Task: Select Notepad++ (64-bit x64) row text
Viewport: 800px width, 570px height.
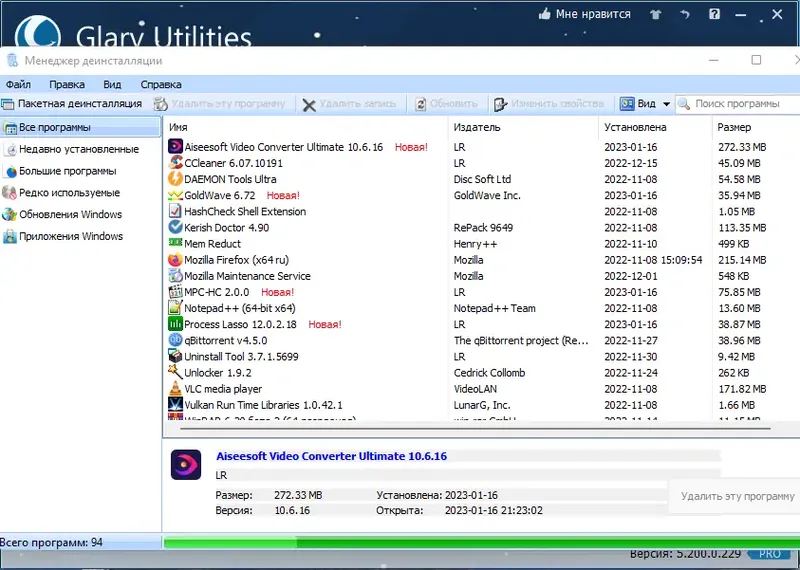Action: tap(239, 308)
